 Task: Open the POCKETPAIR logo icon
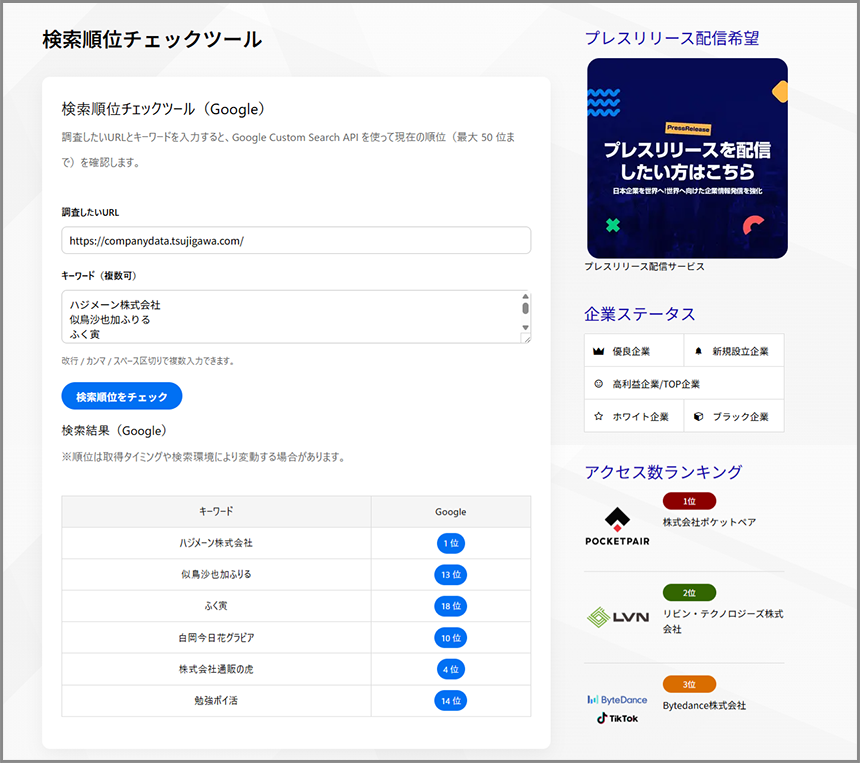pos(617,519)
